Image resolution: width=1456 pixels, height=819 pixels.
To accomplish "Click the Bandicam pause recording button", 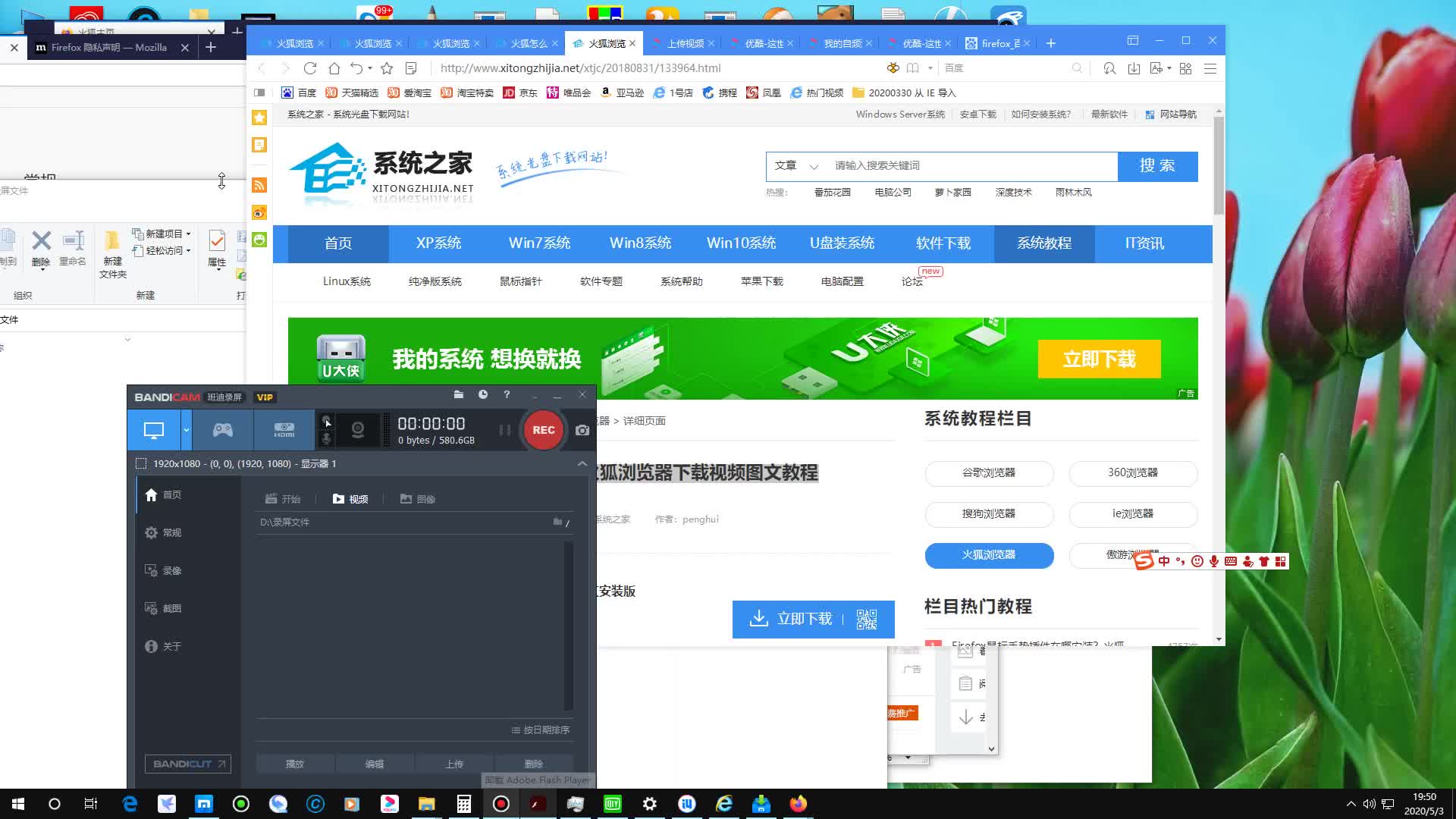I will (x=504, y=430).
